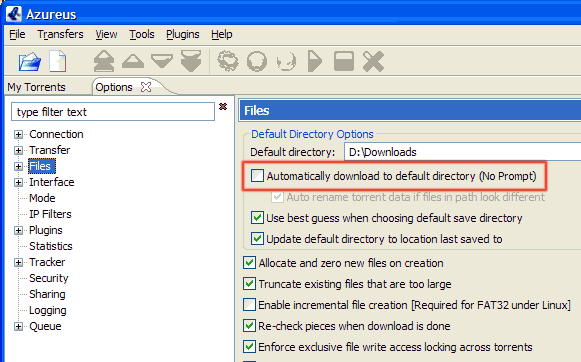
Task: Click the new torrent document icon
Action: coord(58,61)
